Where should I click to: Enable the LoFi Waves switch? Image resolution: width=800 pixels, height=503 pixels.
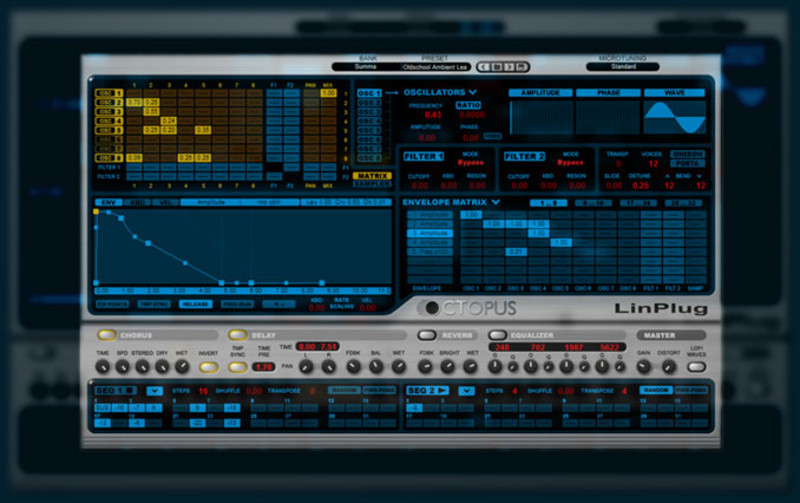point(696,367)
